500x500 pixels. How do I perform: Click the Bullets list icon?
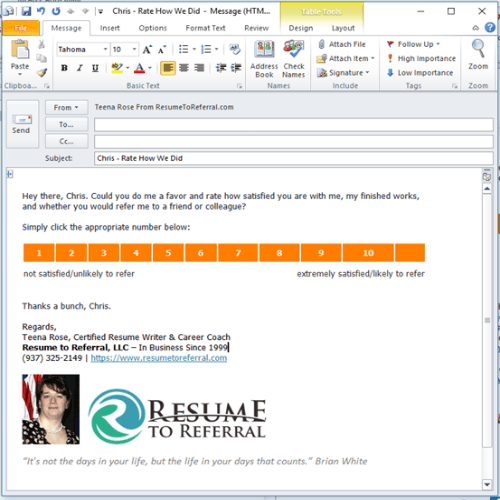183,49
